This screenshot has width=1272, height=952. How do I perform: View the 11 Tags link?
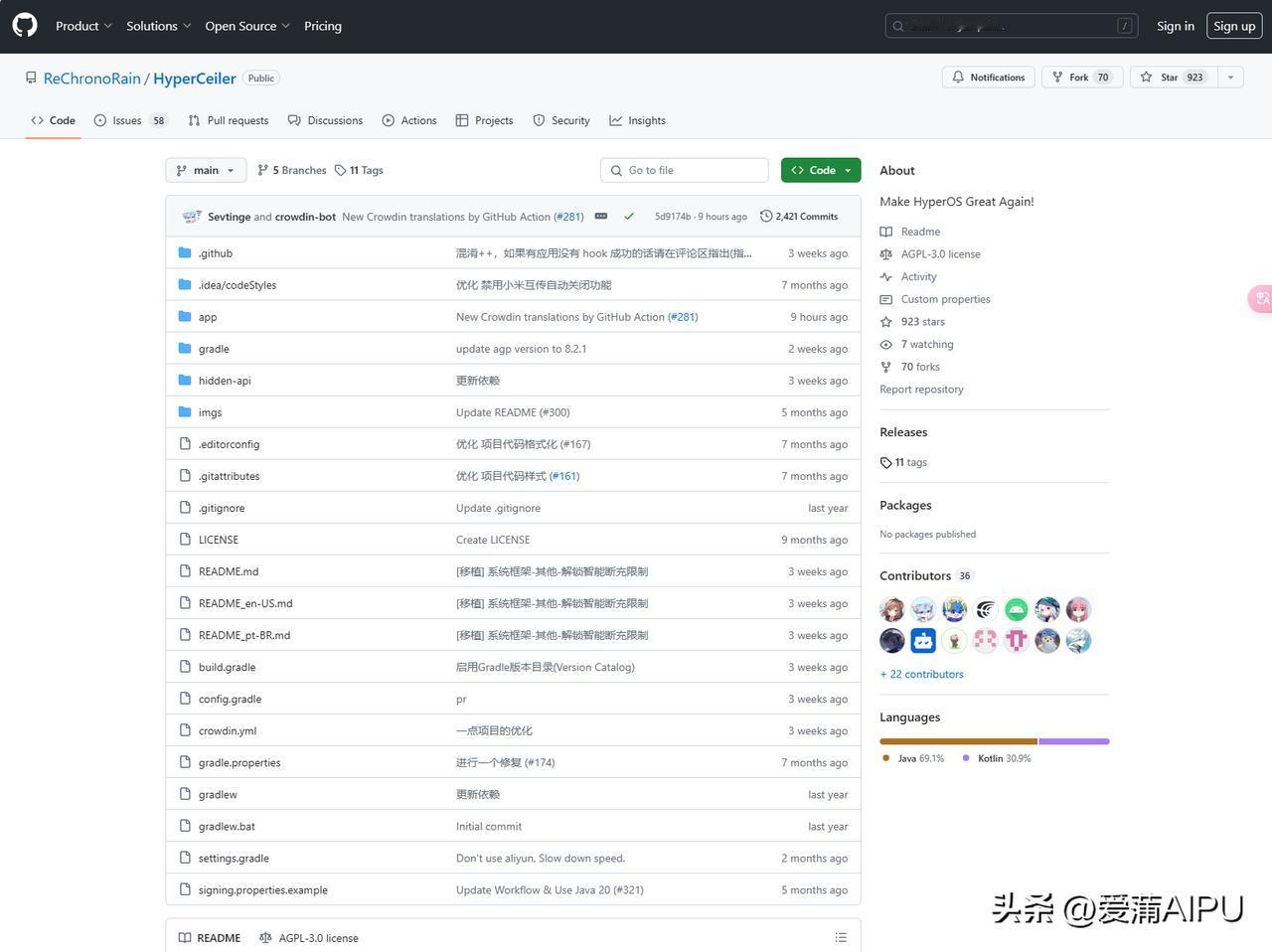tap(359, 170)
